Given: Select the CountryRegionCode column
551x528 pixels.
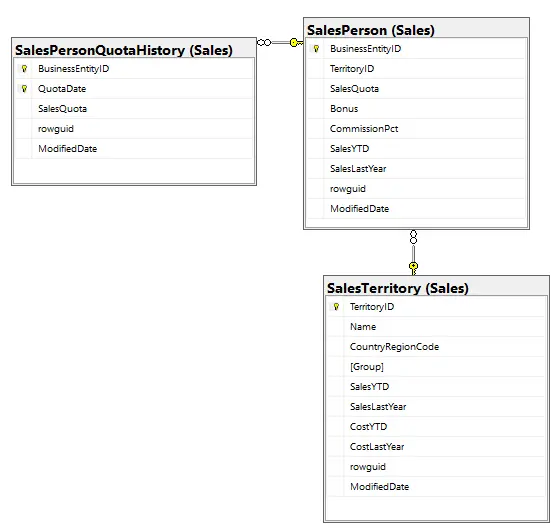Looking at the screenshot, I should pyautogui.click(x=436, y=347).
